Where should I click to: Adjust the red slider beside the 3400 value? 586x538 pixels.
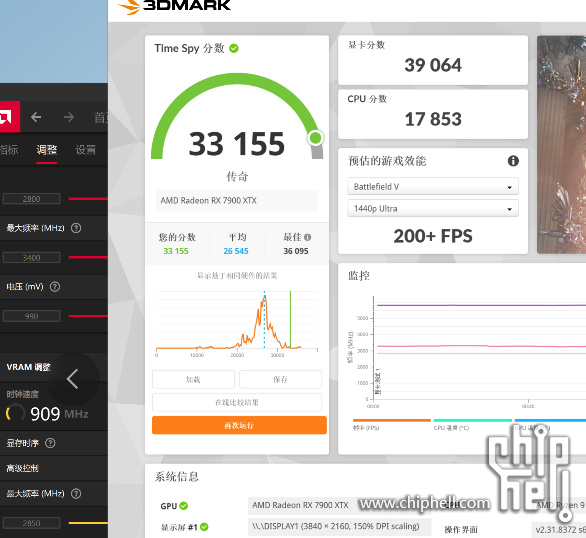(88, 257)
